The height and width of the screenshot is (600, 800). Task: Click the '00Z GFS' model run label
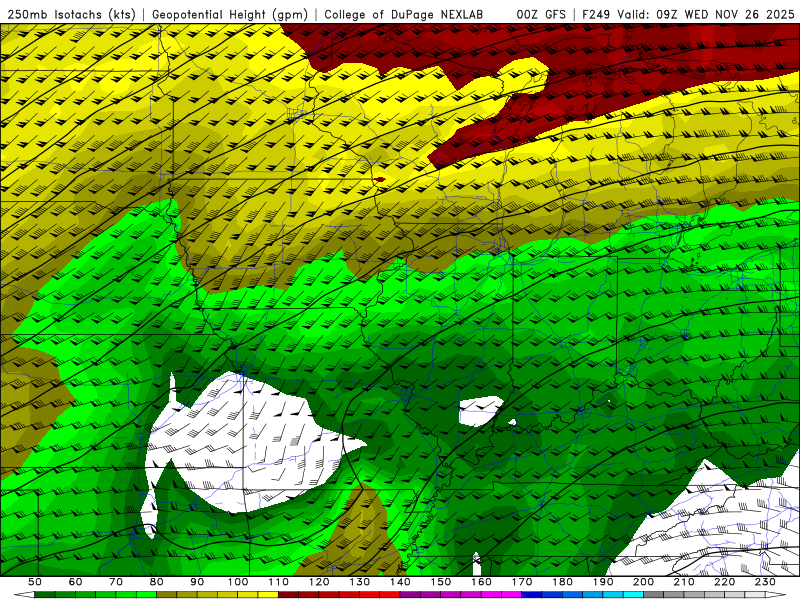point(541,15)
